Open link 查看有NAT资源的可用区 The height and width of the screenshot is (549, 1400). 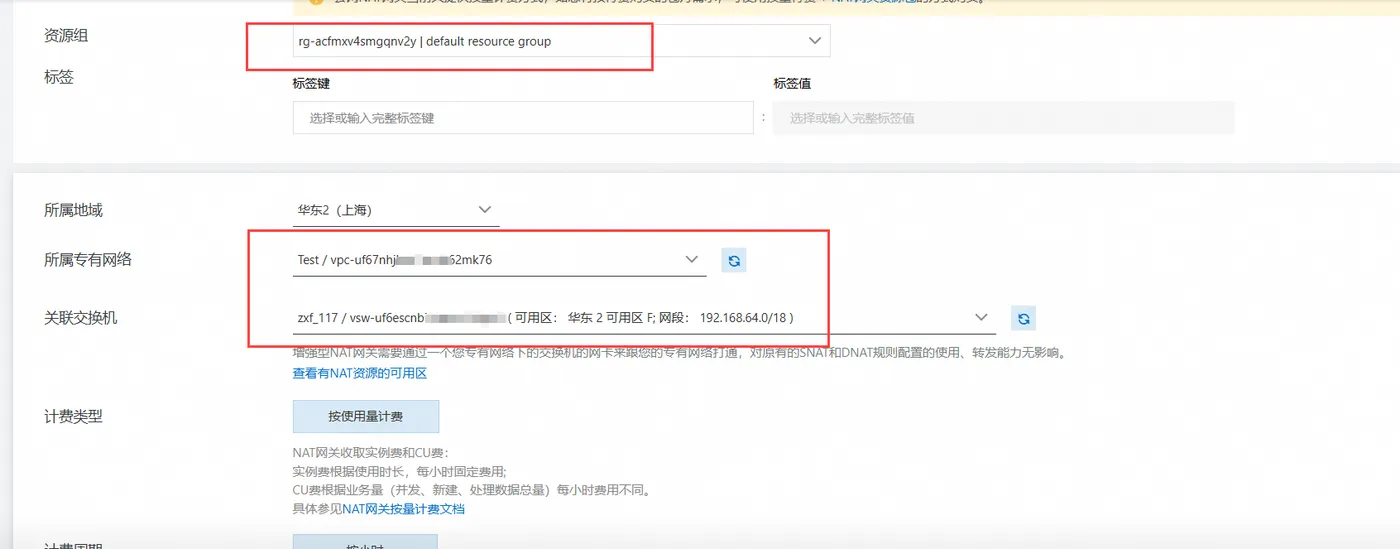coord(360,373)
